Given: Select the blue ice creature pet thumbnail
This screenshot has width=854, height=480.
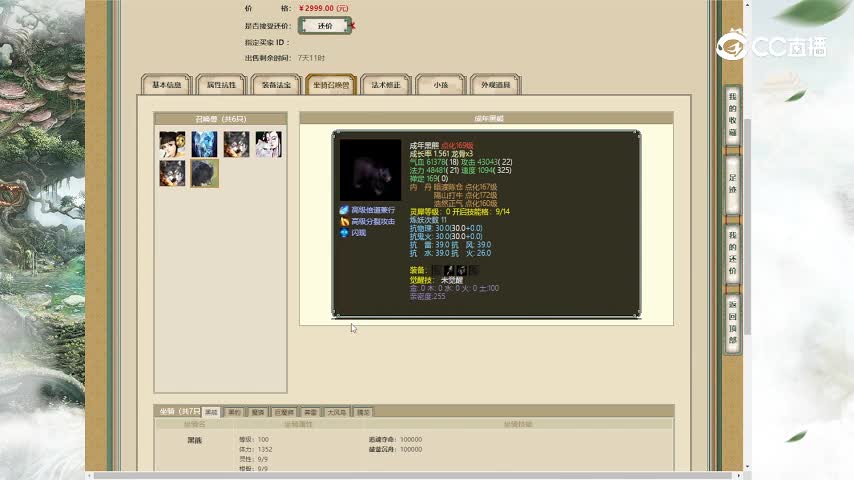Looking at the screenshot, I should tap(204, 144).
